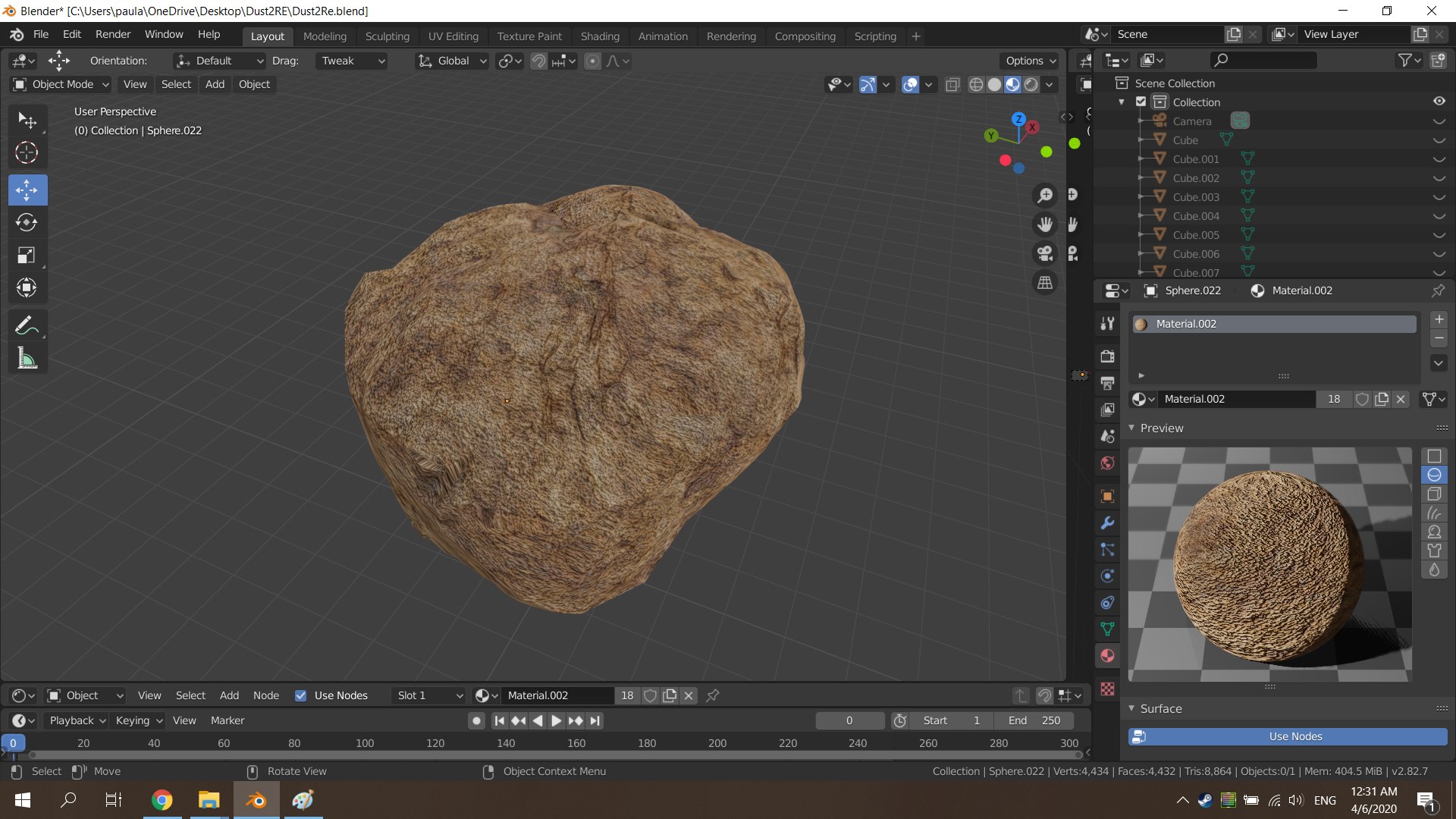Image resolution: width=1456 pixels, height=819 pixels.
Task: Open the viewport Options button
Action: pyautogui.click(x=1031, y=61)
